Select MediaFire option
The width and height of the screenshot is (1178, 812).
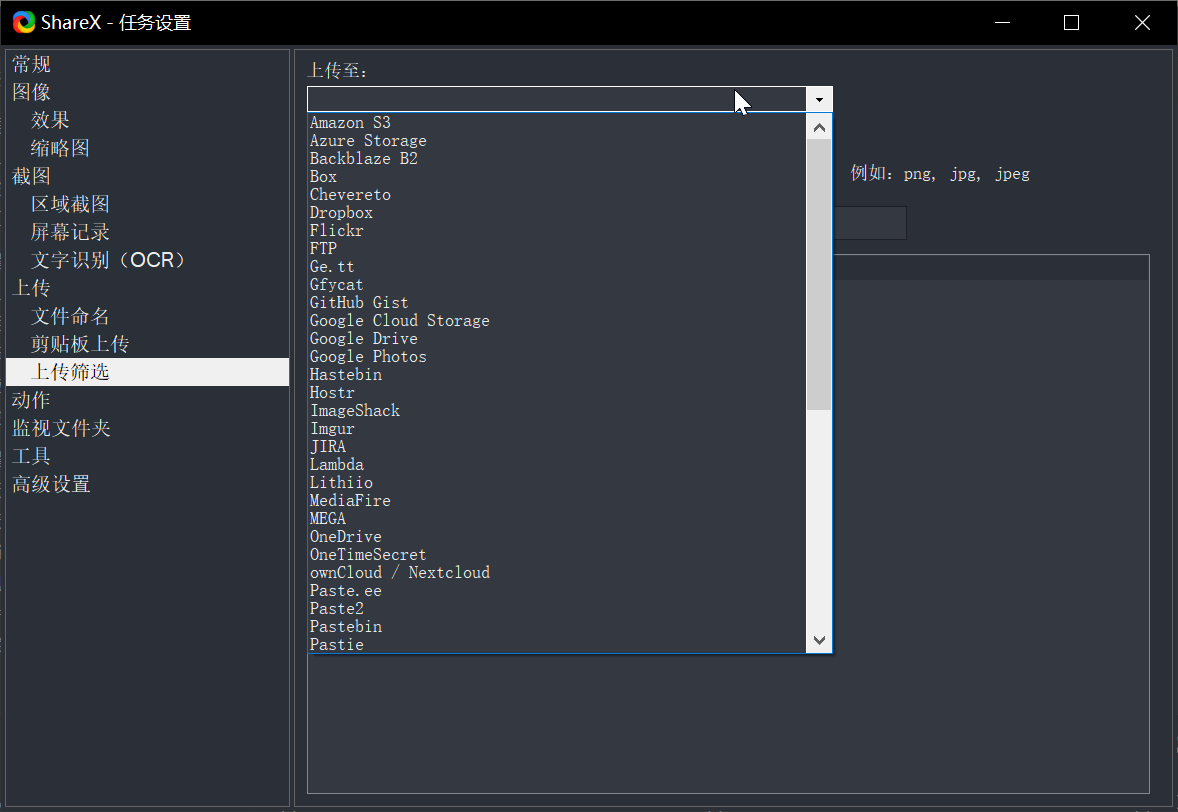pos(557,501)
